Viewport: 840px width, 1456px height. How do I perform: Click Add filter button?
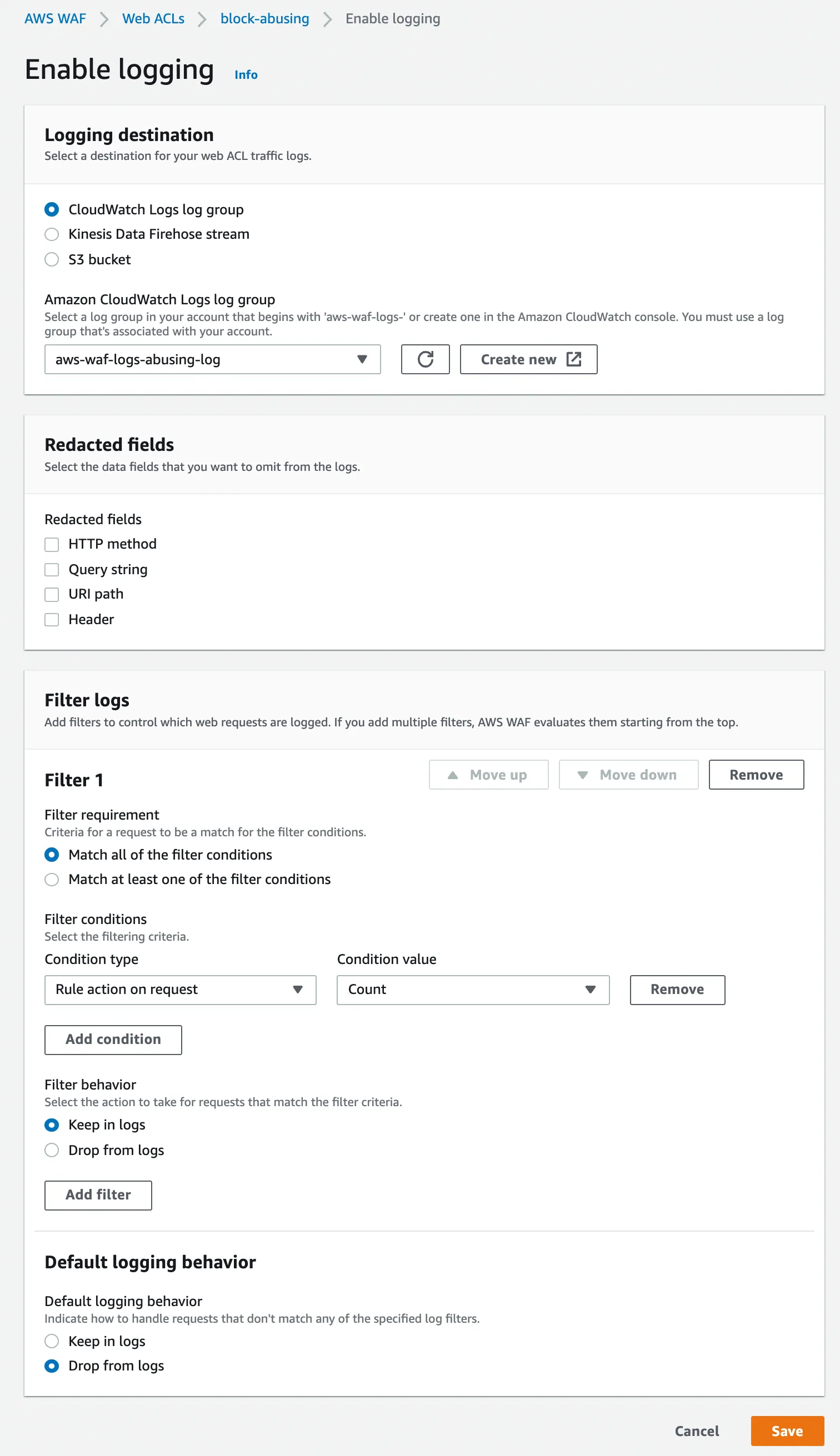[98, 1195]
